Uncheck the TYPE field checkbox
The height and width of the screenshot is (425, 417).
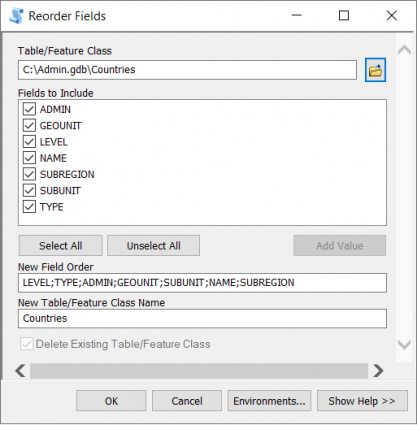pos(29,207)
